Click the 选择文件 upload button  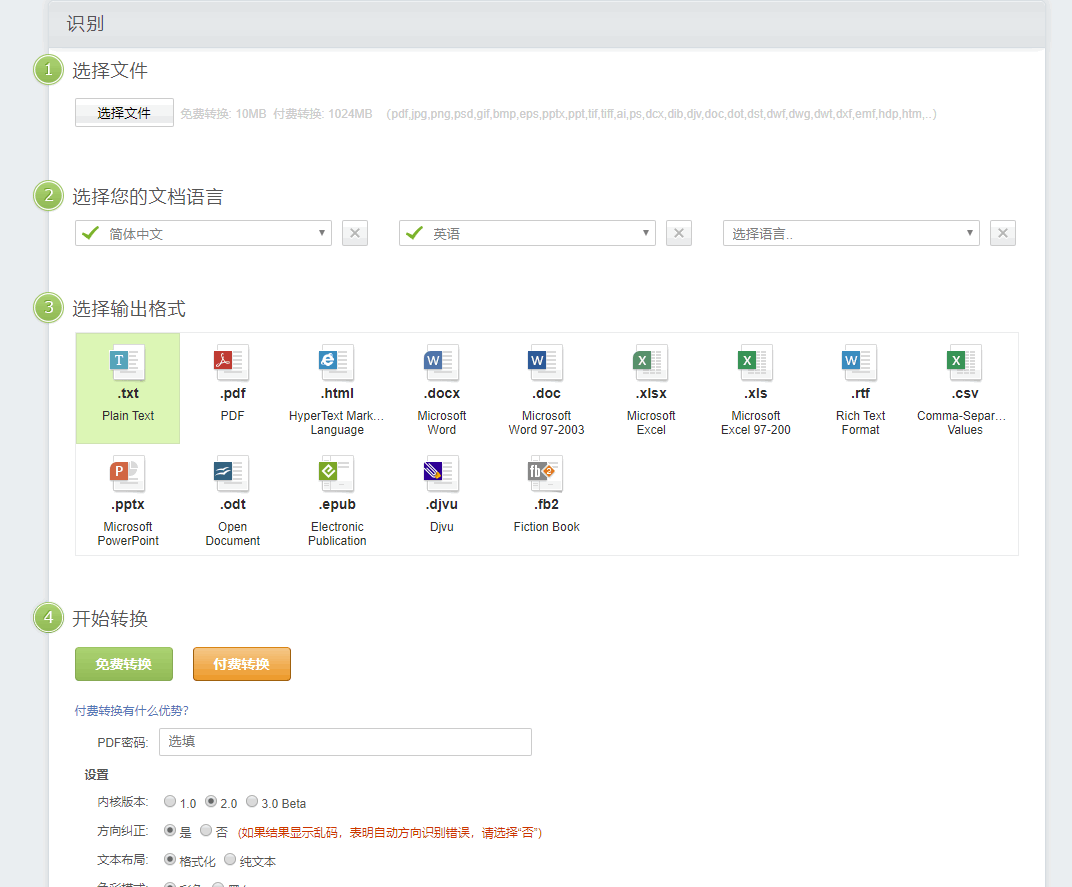point(124,113)
